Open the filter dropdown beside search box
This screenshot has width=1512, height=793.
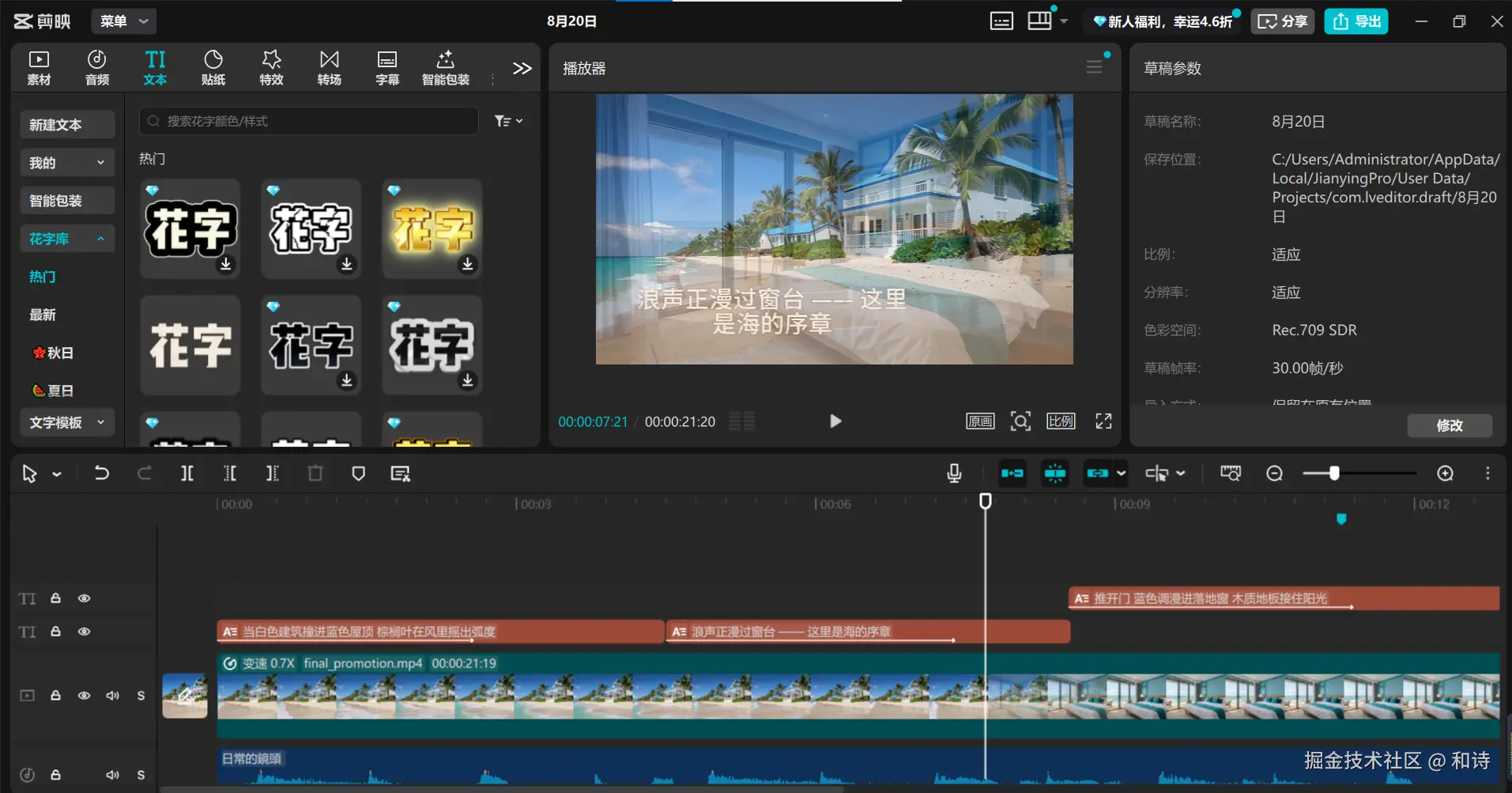point(508,121)
